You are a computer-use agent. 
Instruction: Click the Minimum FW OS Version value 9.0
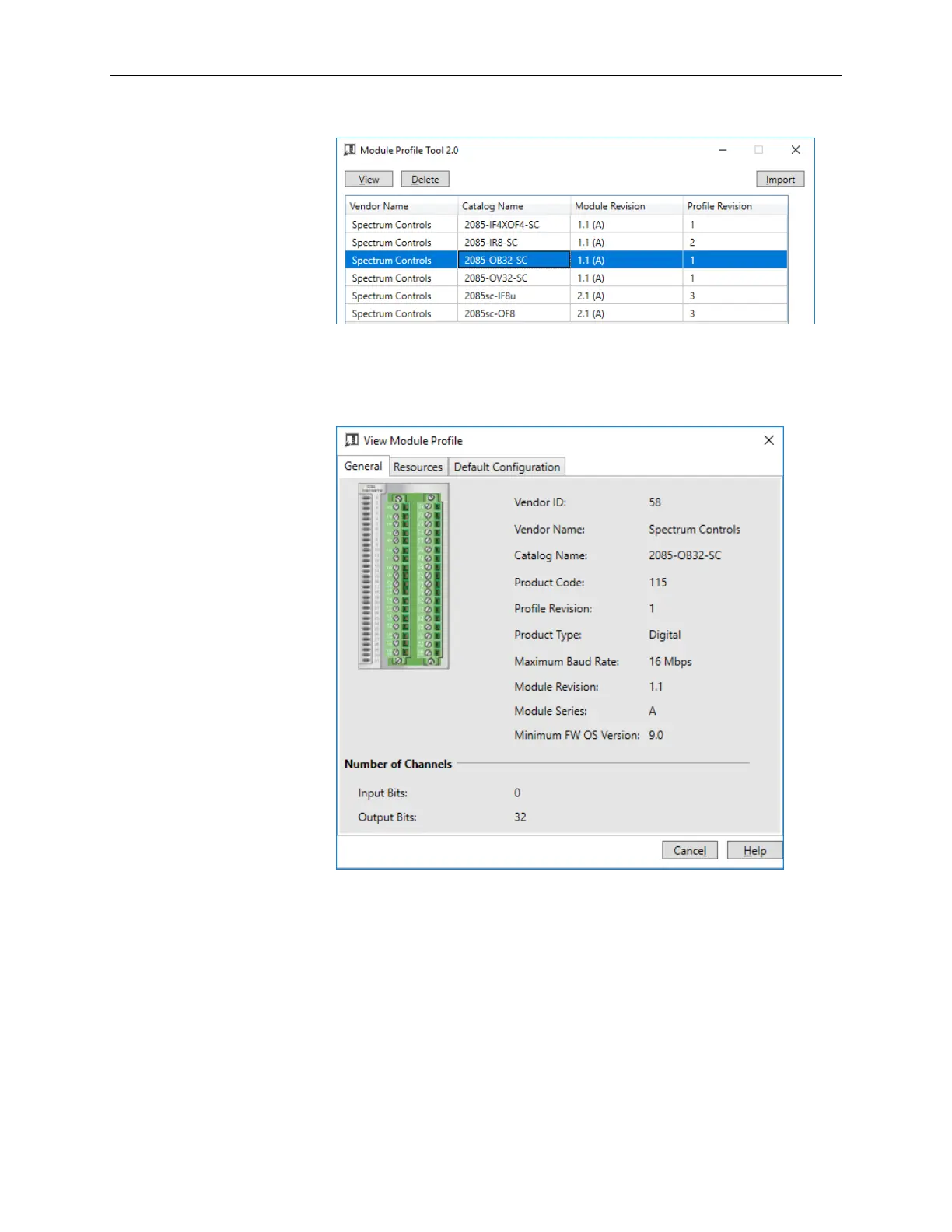click(x=656, y=735)
